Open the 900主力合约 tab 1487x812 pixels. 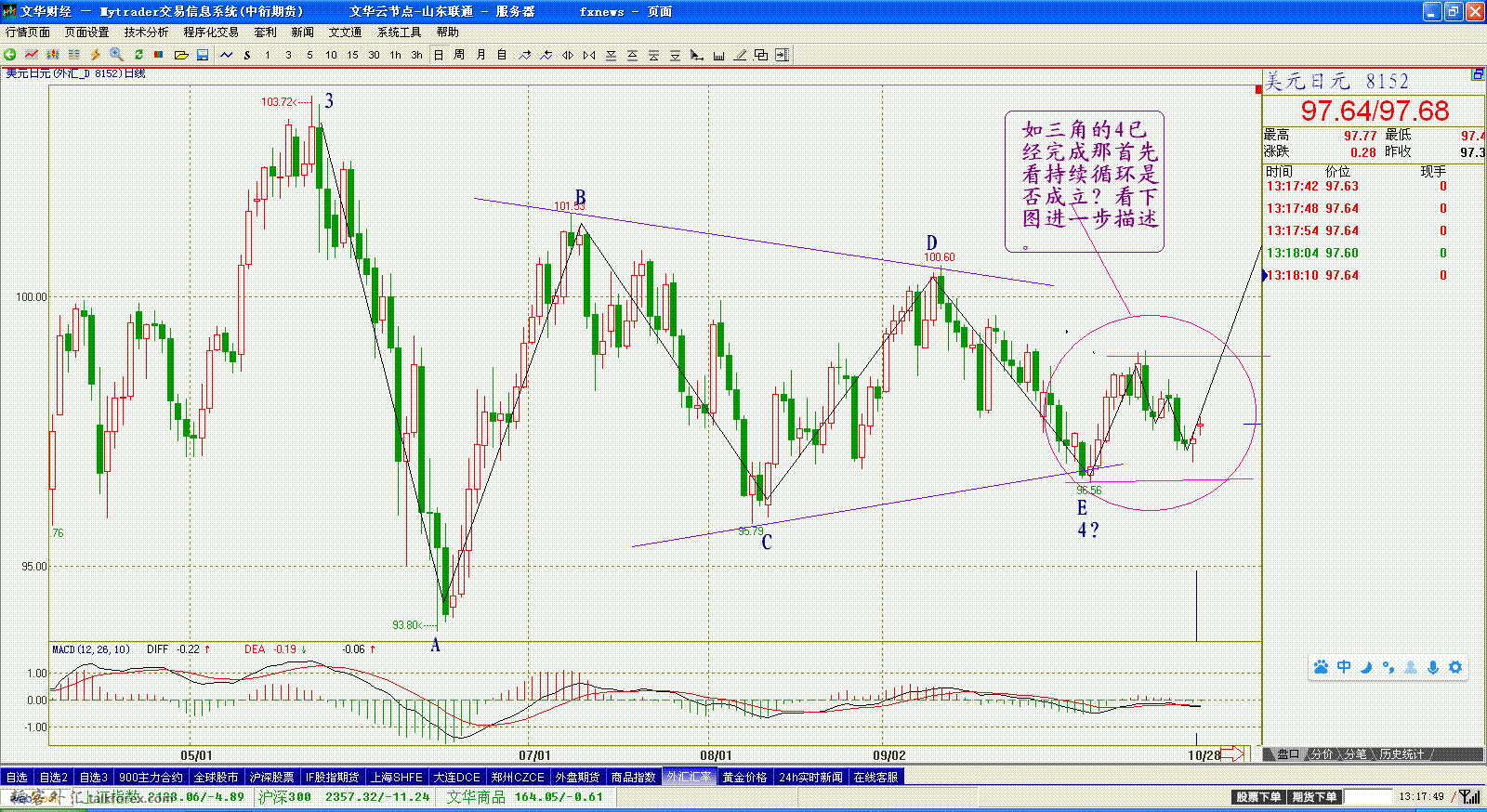point(151,778)
